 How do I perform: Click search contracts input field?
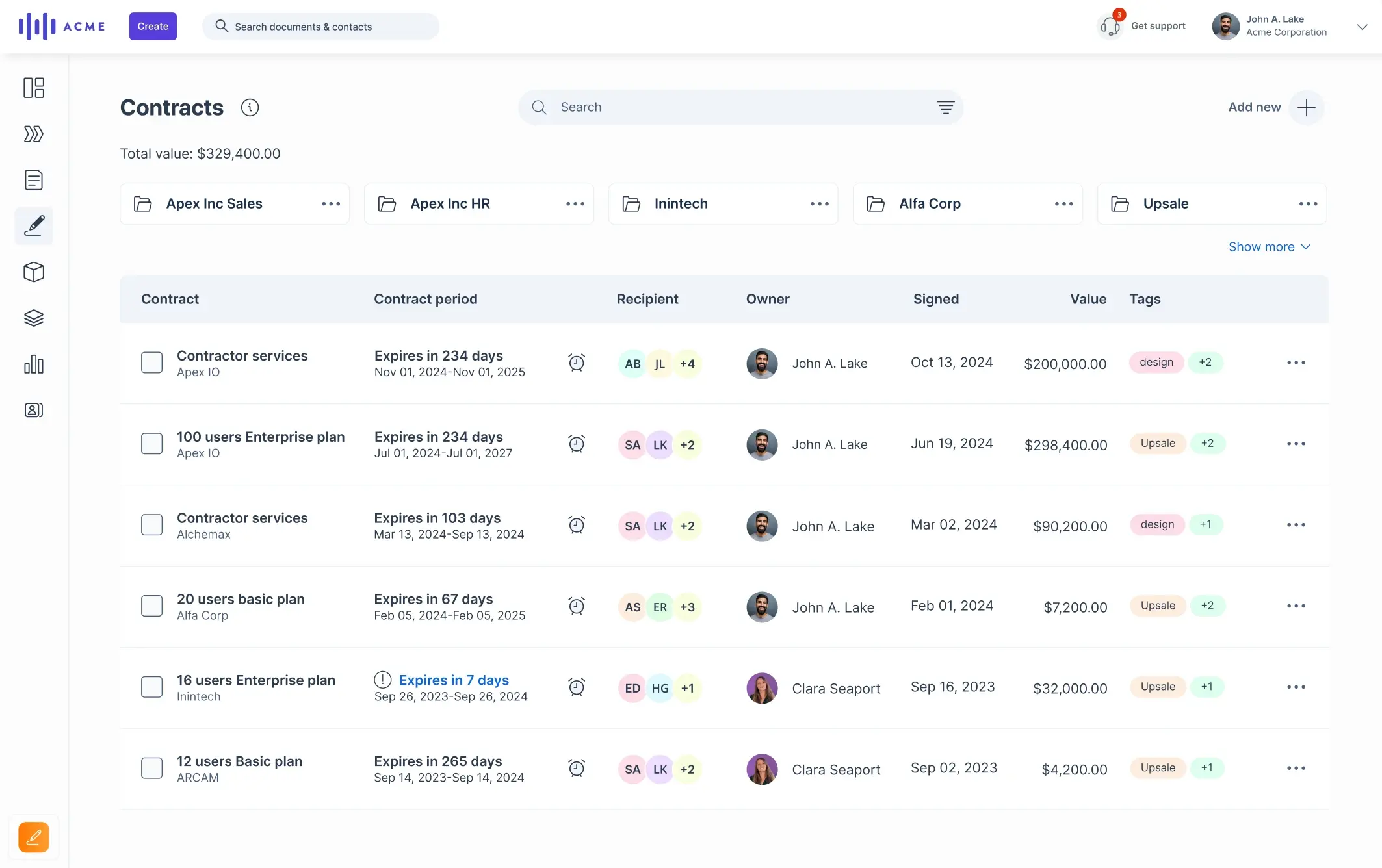click(740, 107)
